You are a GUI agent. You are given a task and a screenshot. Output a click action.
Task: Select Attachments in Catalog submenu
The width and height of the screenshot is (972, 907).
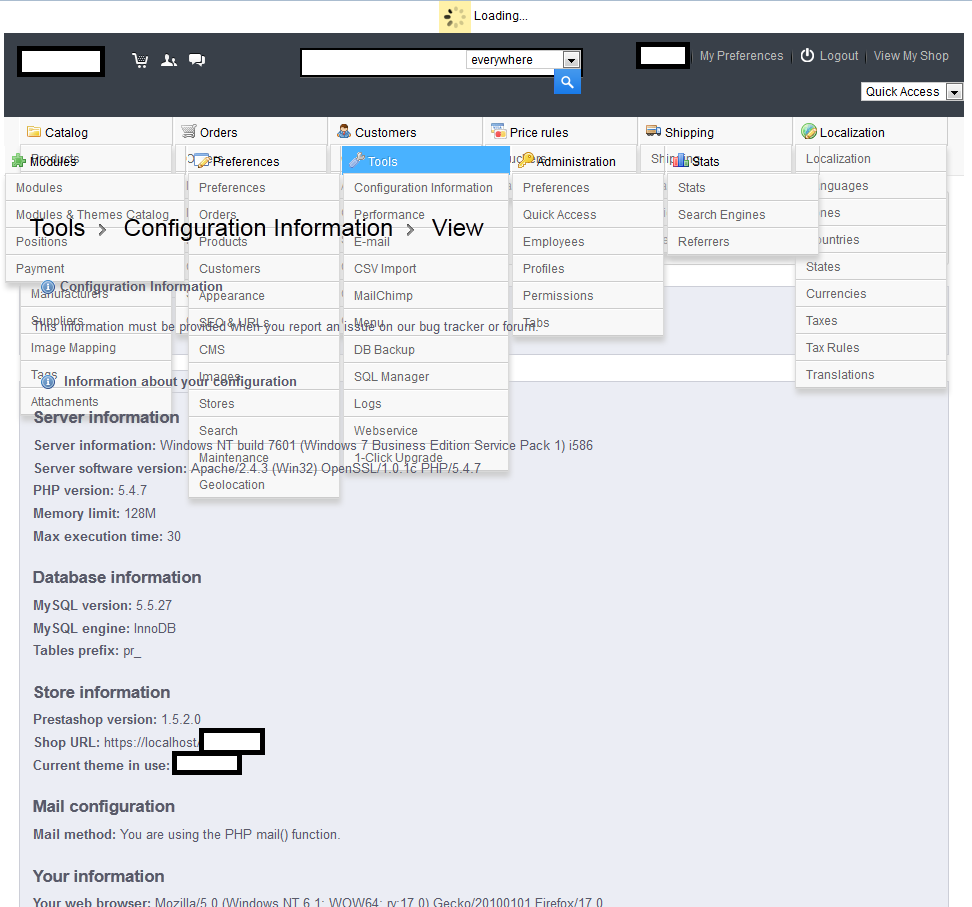pos(96,402)
